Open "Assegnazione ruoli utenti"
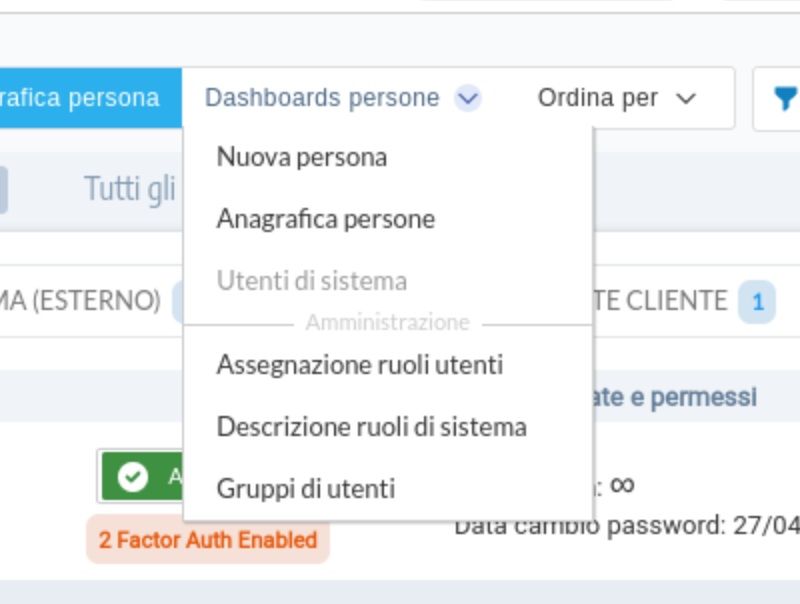The image size is (800, 604). pos(360,364)
